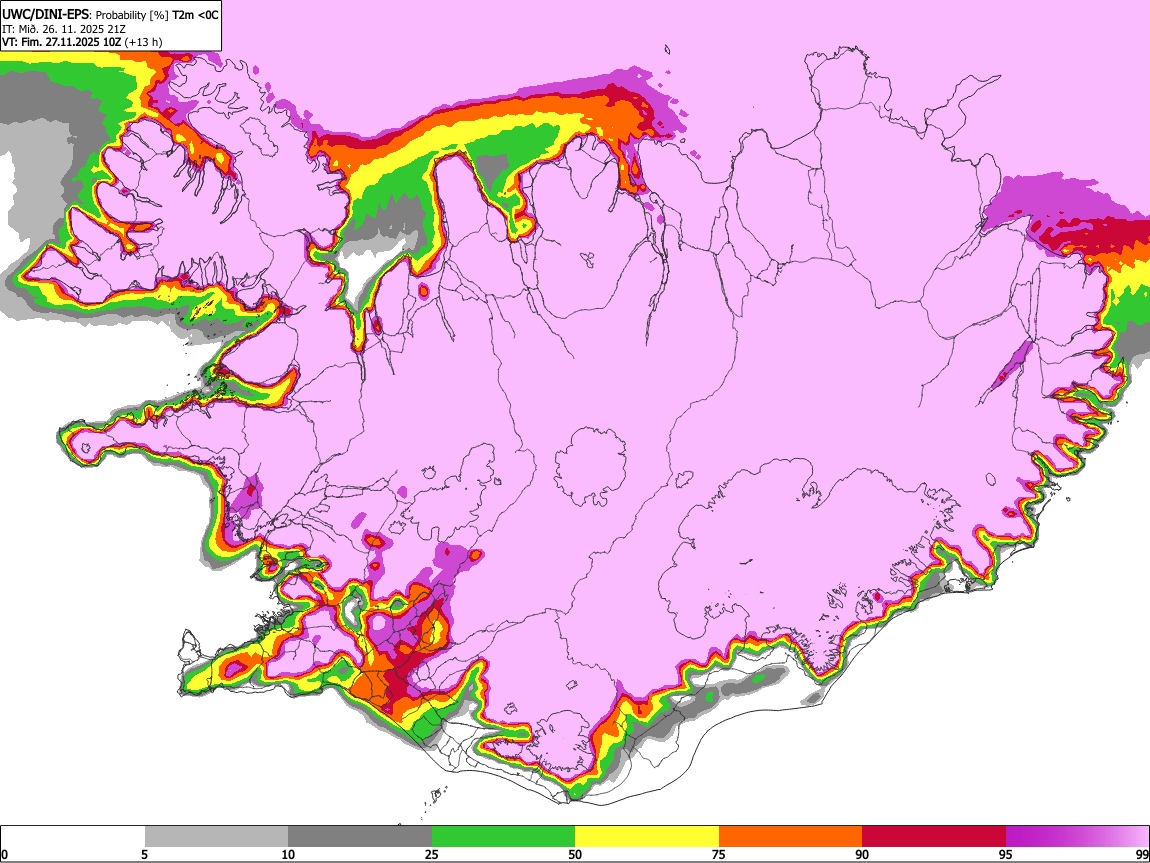Click the white 0–5% legend color segment
The height and width of the screenshot is (863, 1150).
(x=73, y=836)
